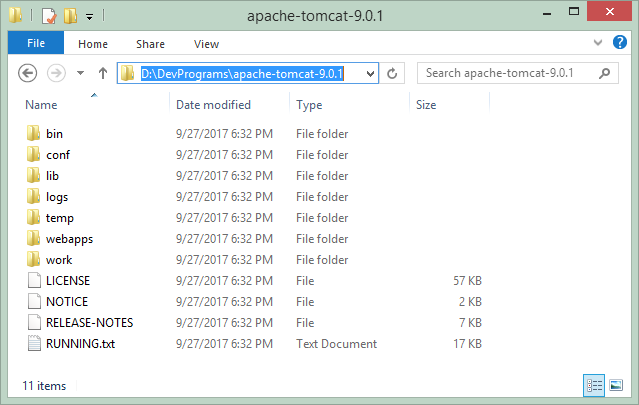639x405 pixels.
Task: Sort by Date modified column header
Action: click(x=213, y=105)
